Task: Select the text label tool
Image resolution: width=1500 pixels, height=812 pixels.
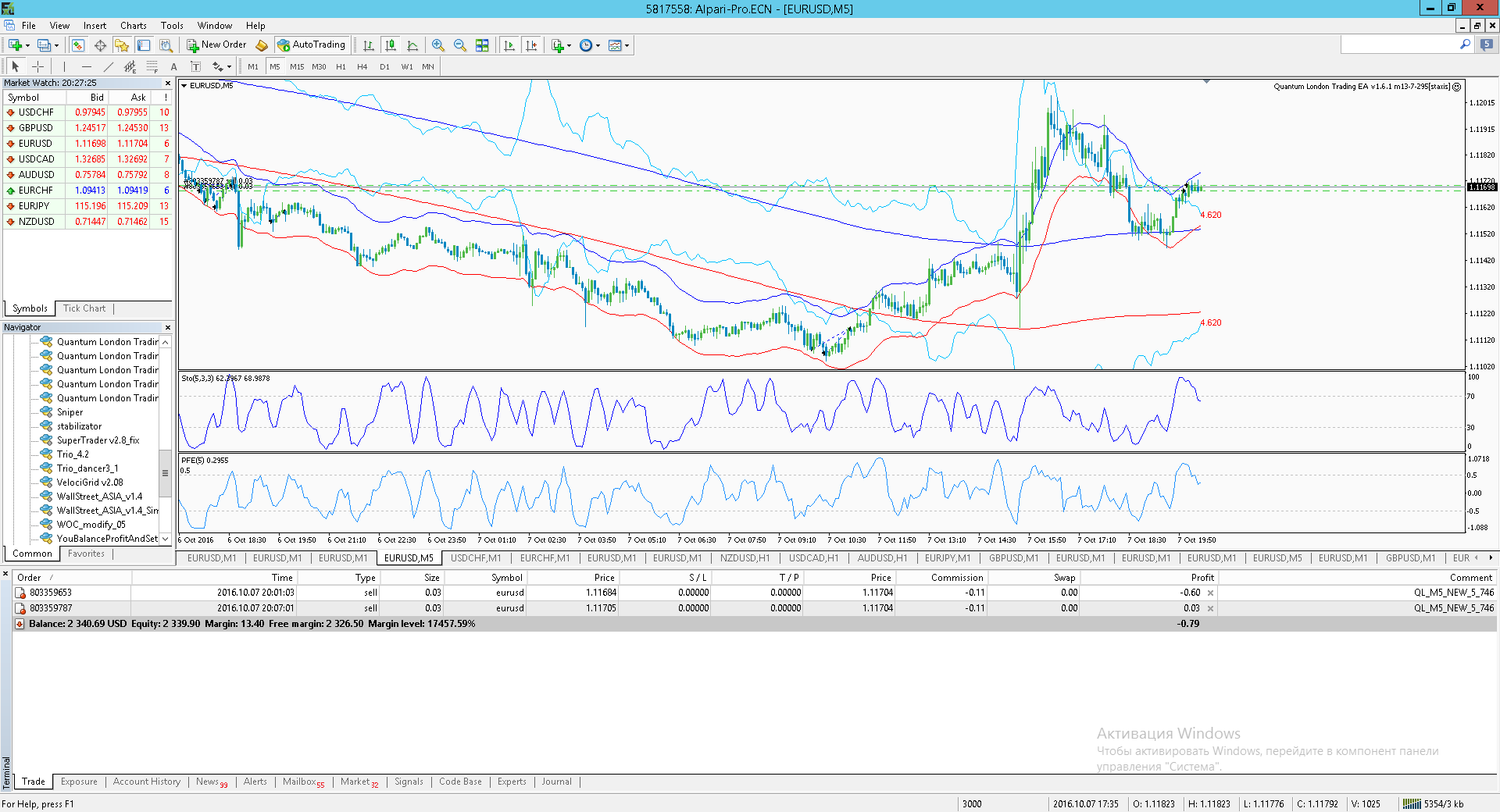Action: (174, 66)
